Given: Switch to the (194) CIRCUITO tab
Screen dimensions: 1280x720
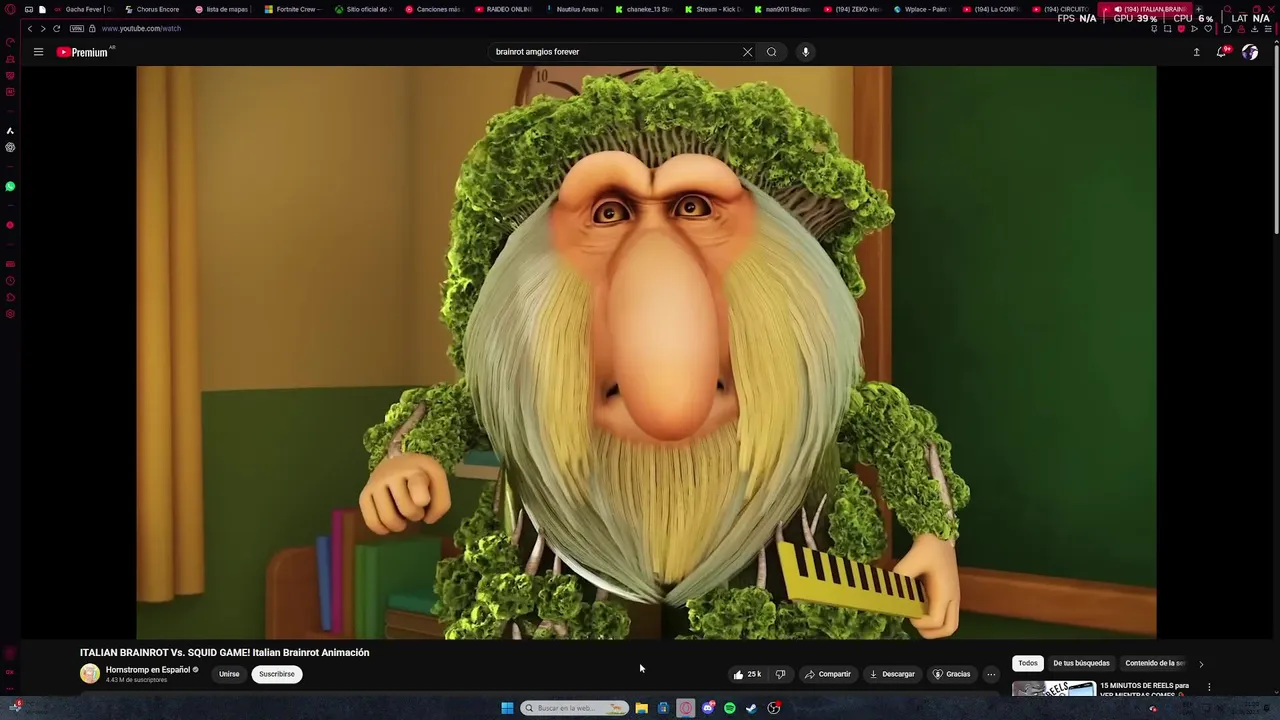Looking at the screenshot, I should click(x=1061, y=9).
